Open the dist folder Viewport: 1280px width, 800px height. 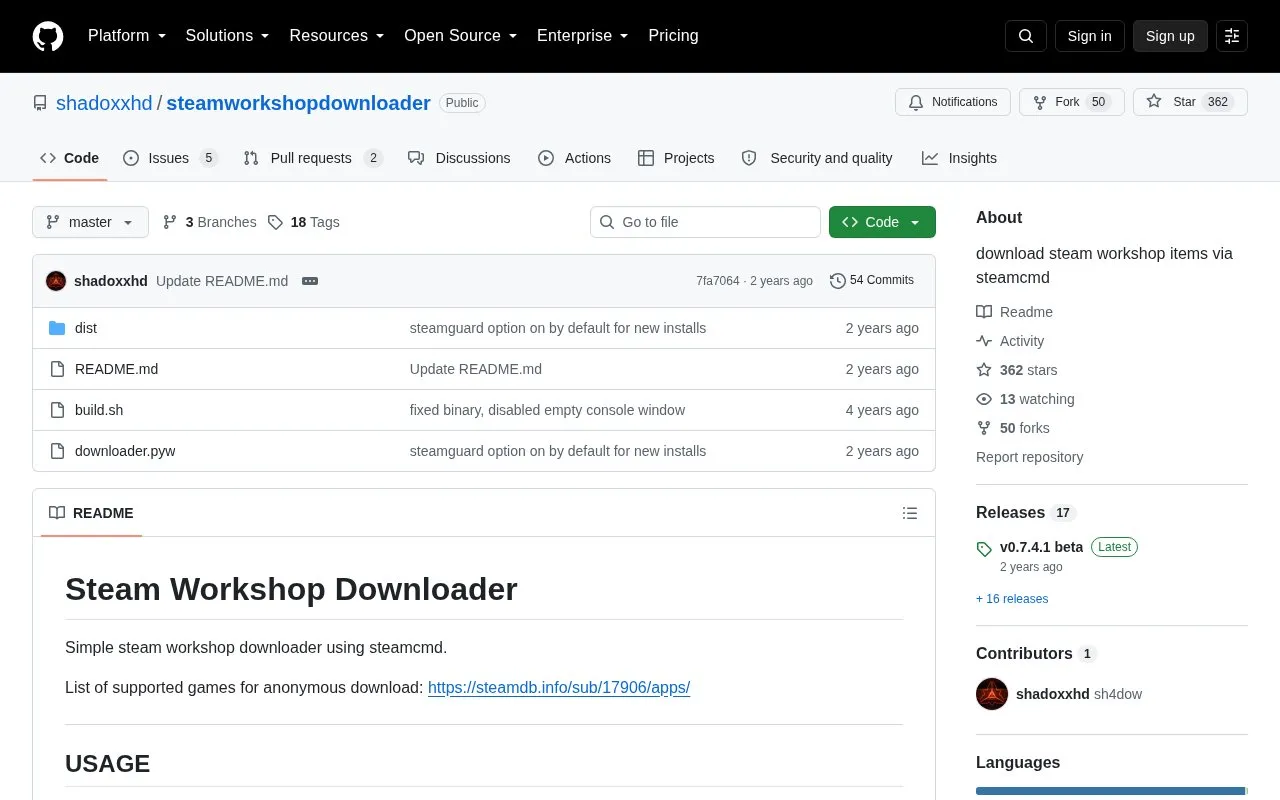(86, 328)
